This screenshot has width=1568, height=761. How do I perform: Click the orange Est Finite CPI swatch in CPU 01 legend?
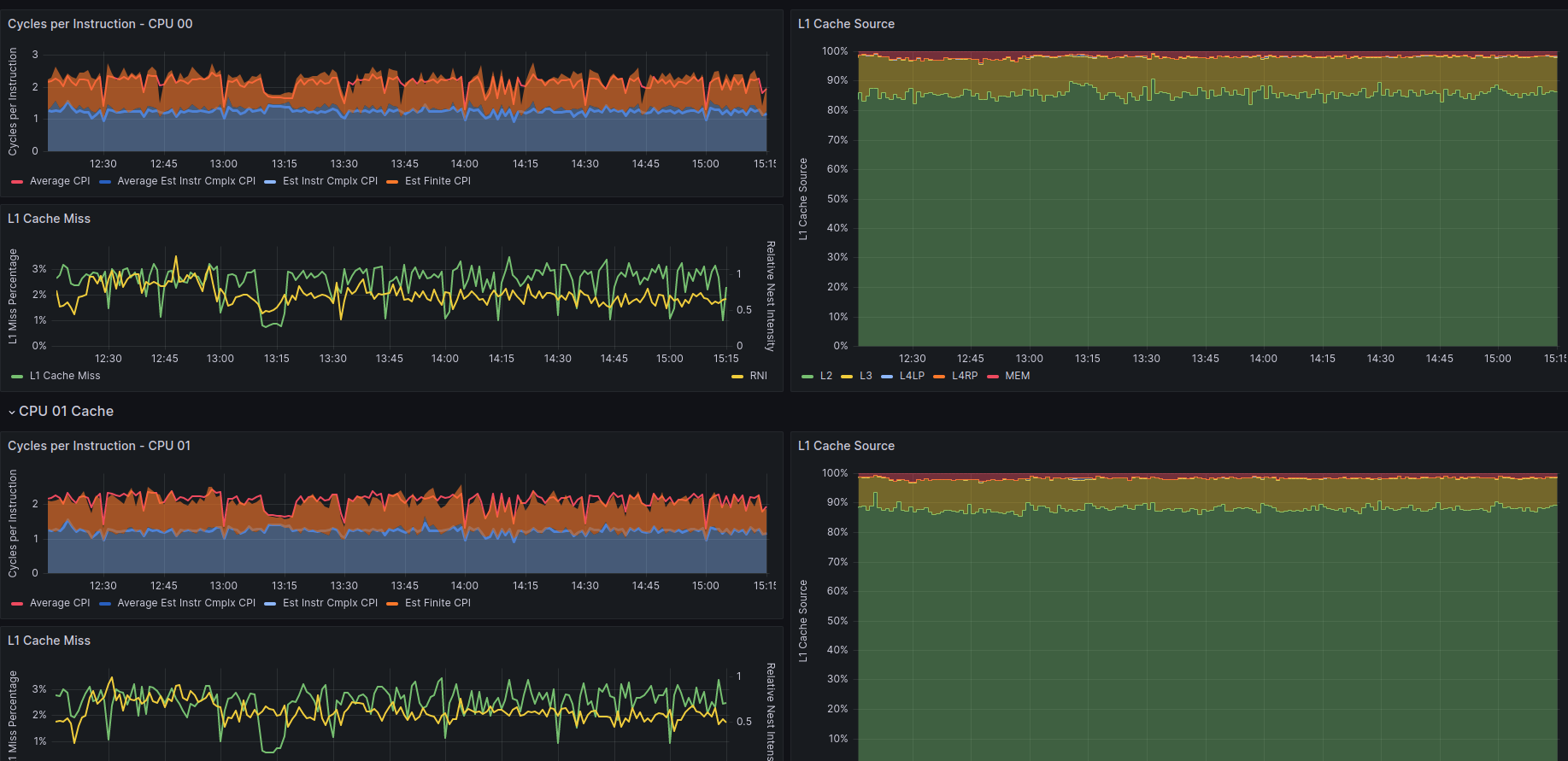pos(392,604)
